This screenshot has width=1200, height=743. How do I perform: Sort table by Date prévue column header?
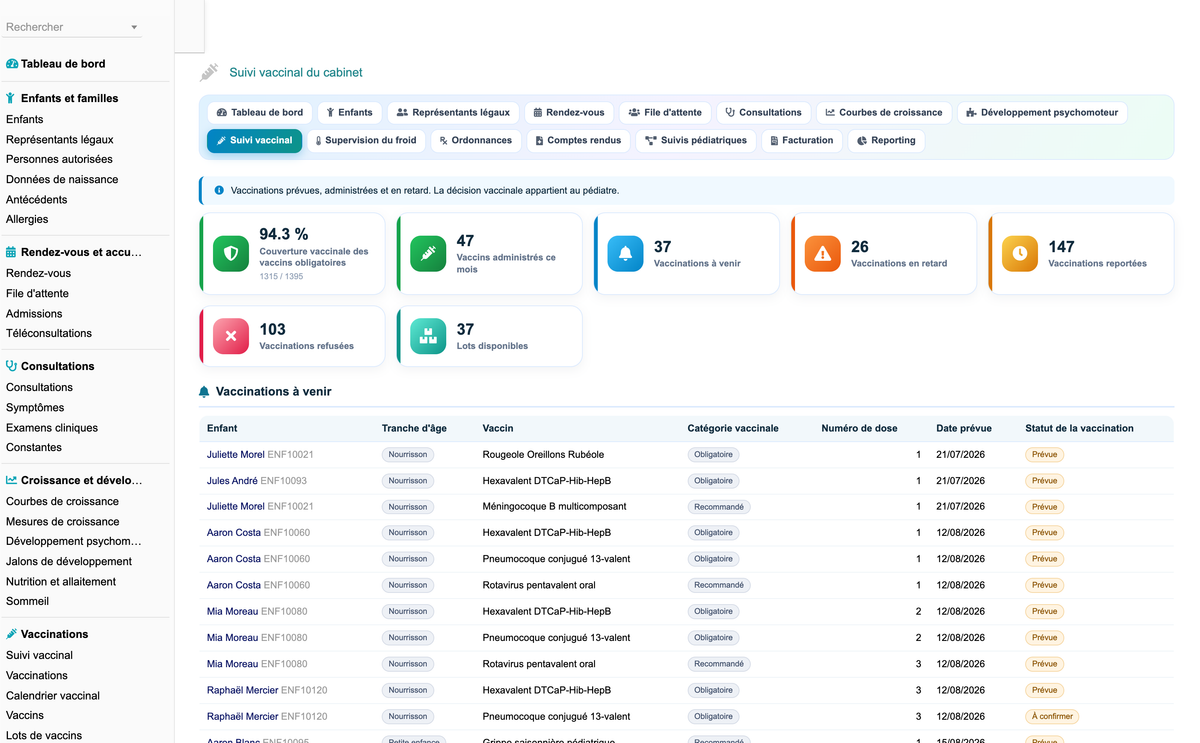[963, 428]
